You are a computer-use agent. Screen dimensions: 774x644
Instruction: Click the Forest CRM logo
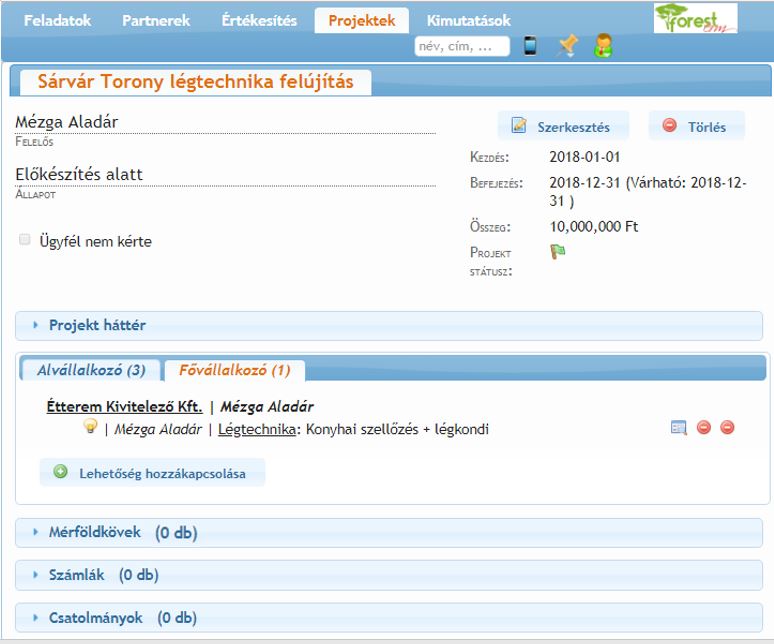click(x=695, y=19)
